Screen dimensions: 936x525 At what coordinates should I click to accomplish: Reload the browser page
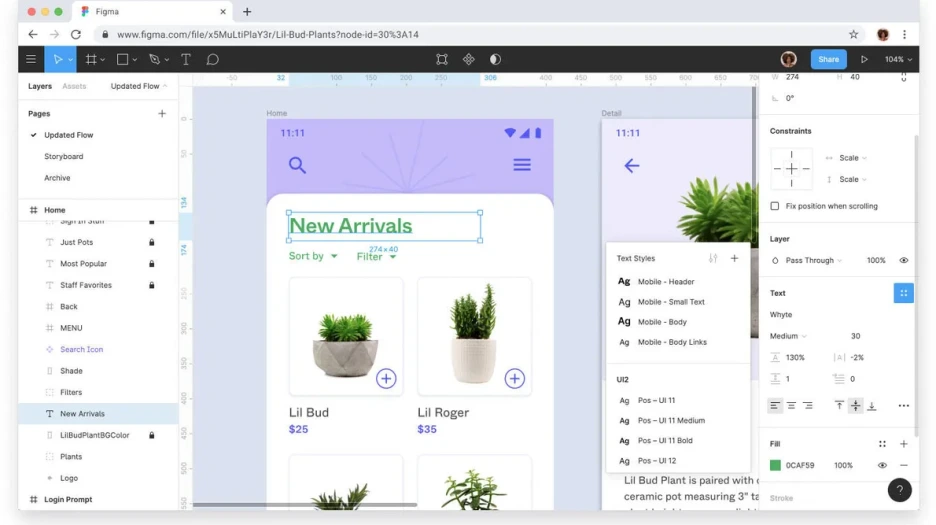point(76,35)
